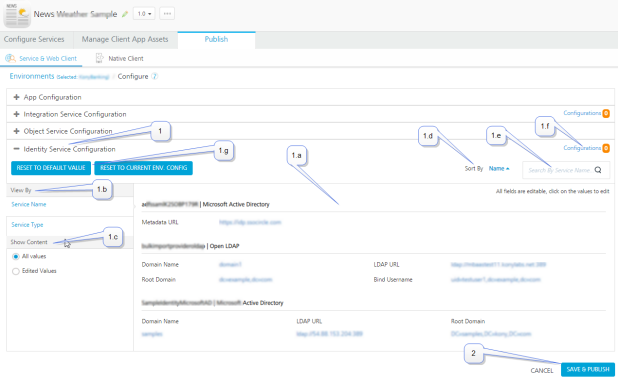Switch to the Configure Services tab
Viewport: 618px width, 382px height.
(34, 39)
